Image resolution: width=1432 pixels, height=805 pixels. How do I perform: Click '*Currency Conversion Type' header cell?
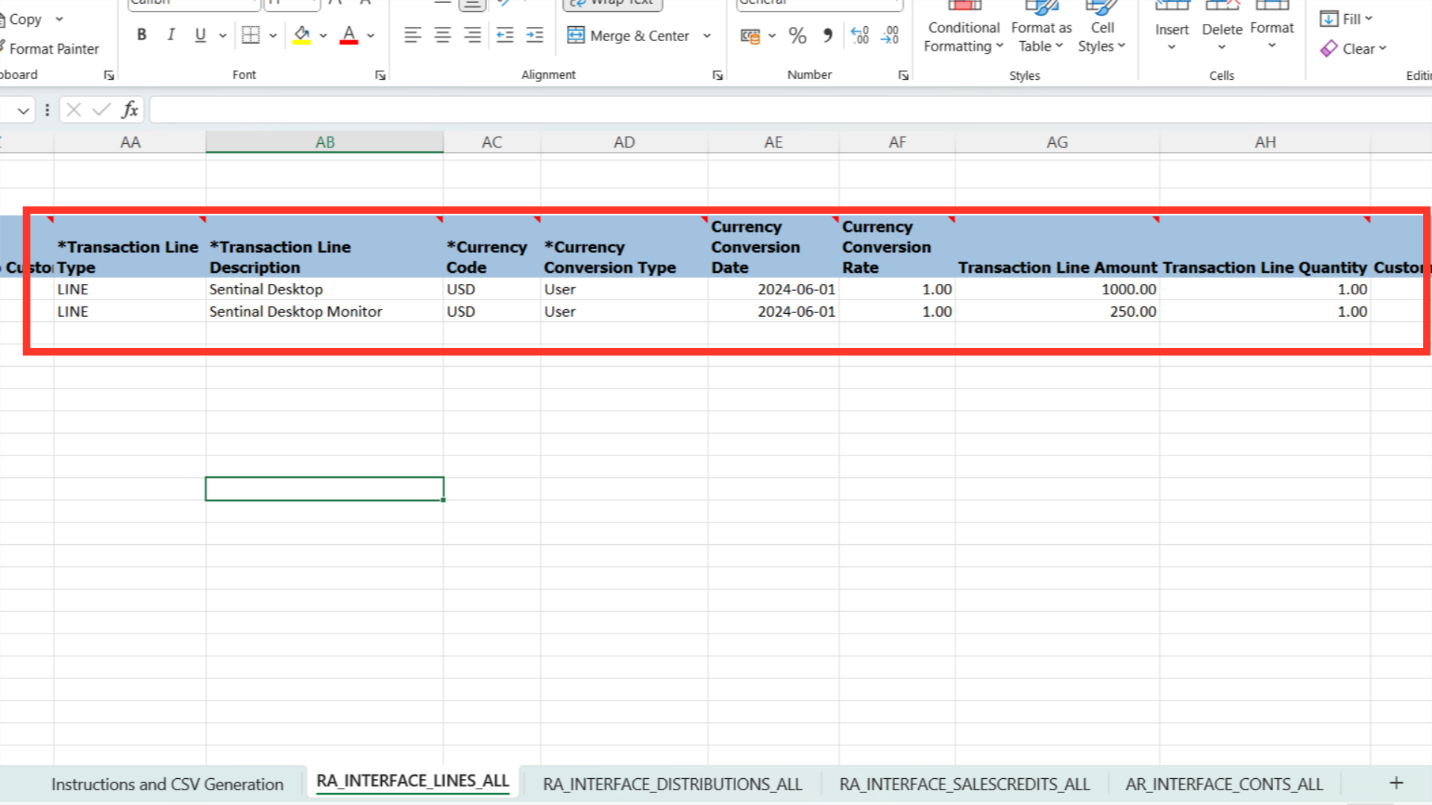tap(624, 246)
